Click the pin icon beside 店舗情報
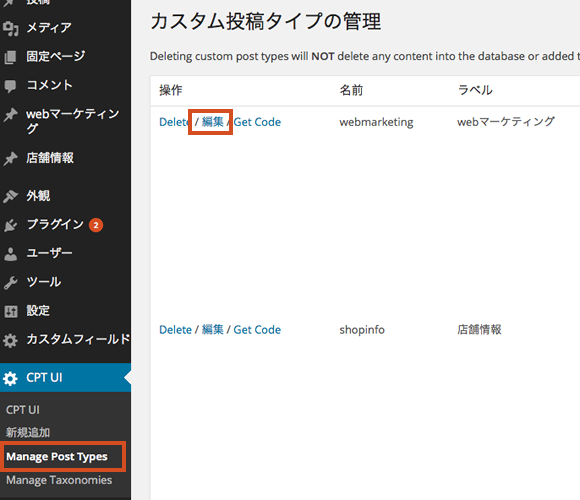The image size is (580, 500). pos(10,158)
